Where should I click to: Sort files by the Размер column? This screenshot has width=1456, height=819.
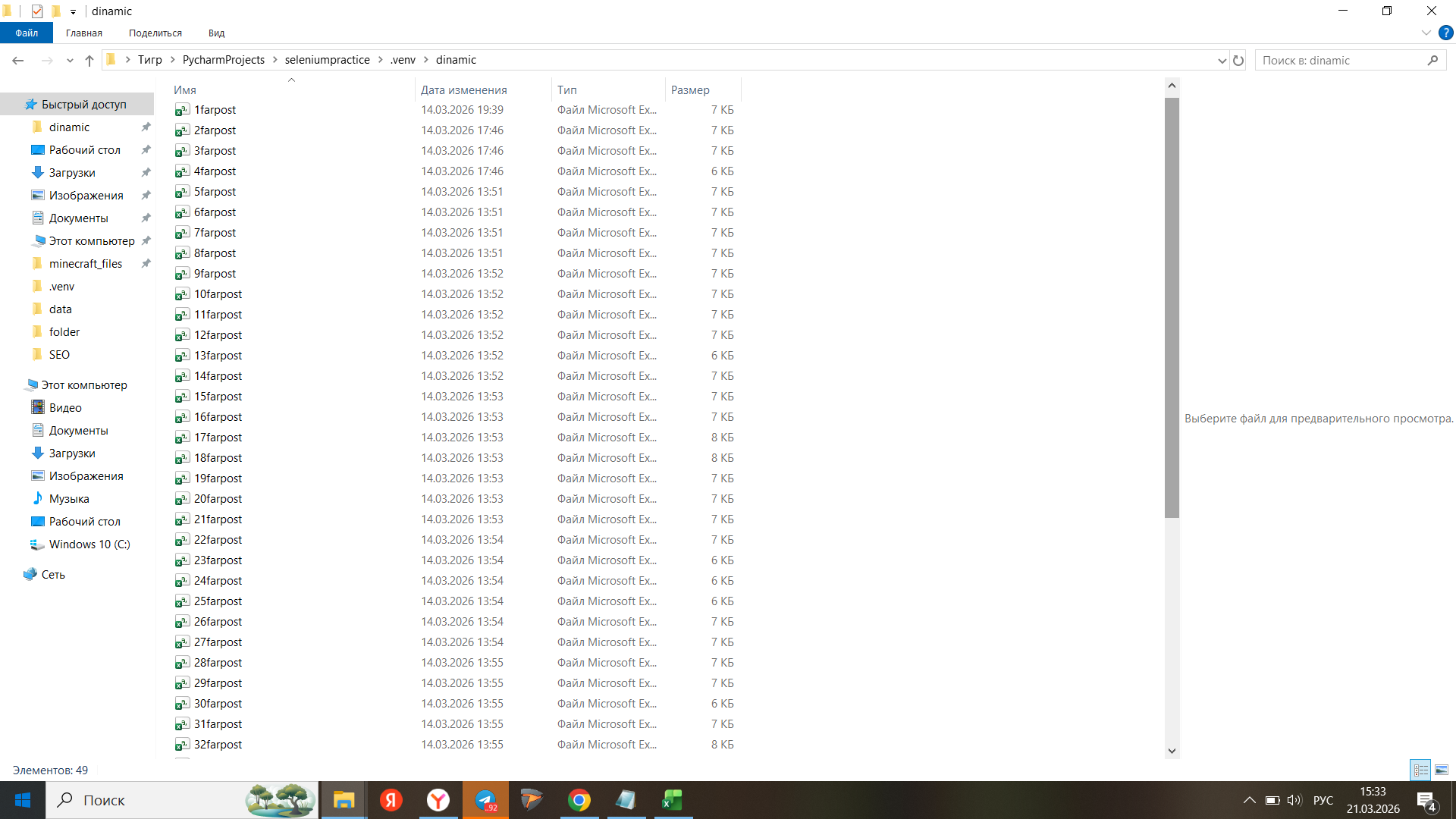(690, 89)
